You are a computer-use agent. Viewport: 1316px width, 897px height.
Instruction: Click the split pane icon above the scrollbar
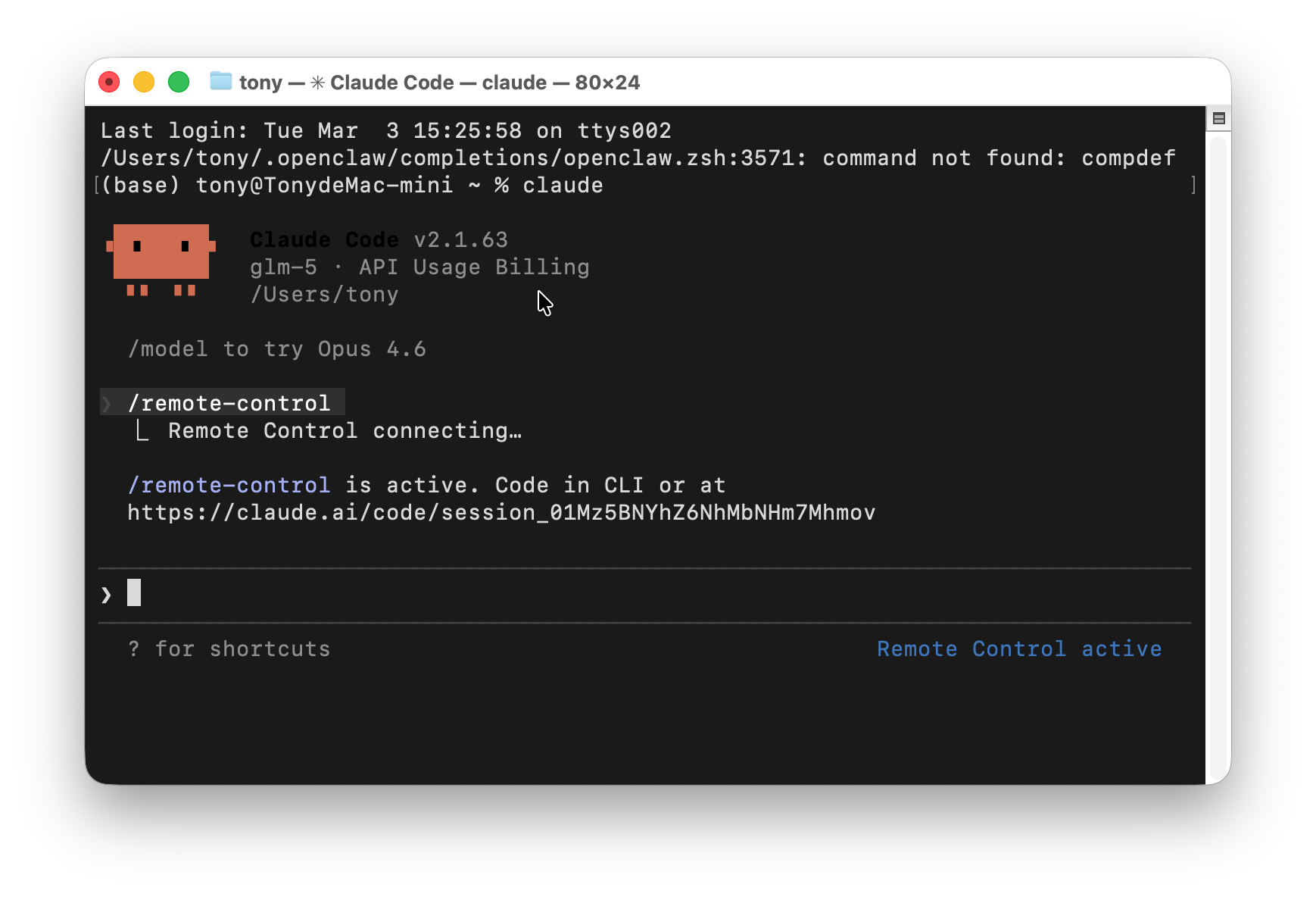1218,118
